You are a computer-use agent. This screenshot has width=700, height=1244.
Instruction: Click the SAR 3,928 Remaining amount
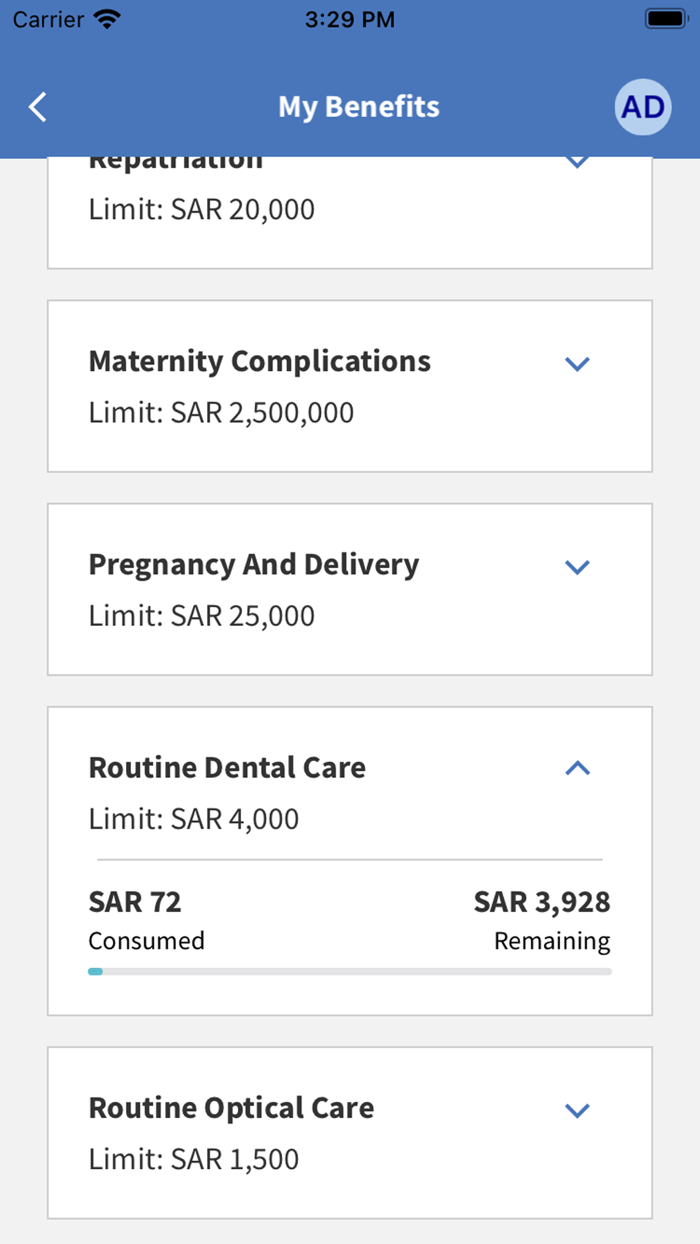pyautogui.click(x=541, y=901)
